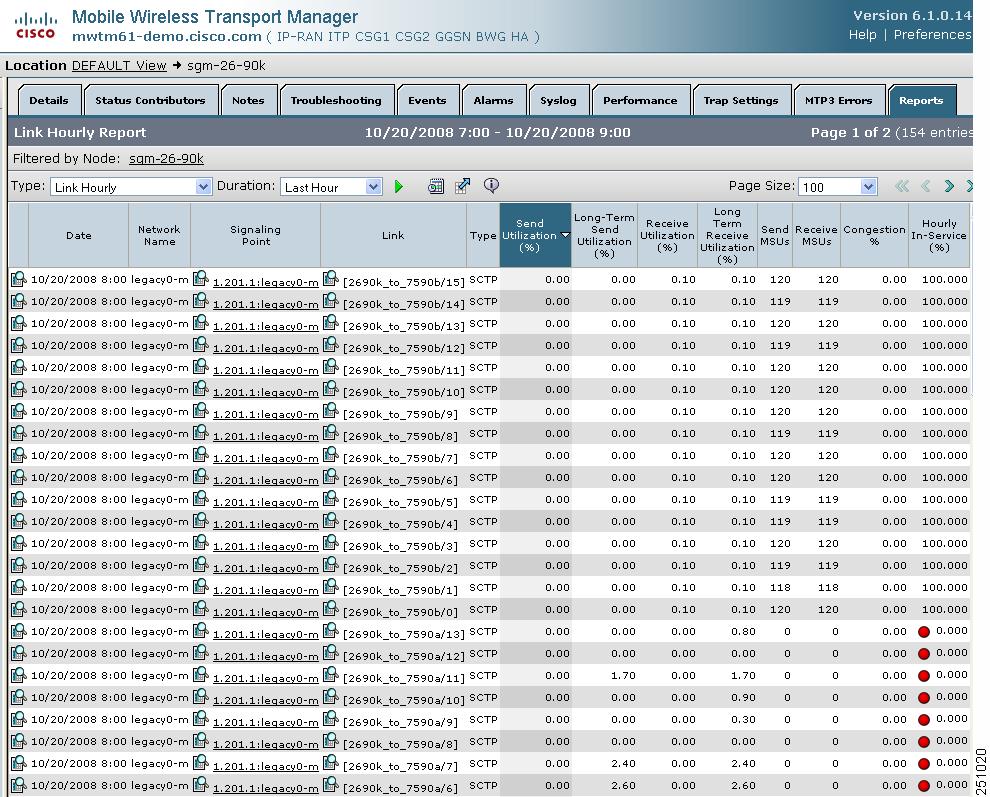Open row icon left of date for 2690k_to_7590b/6
The width and height of the screenshot is (990, 797).
18,477
